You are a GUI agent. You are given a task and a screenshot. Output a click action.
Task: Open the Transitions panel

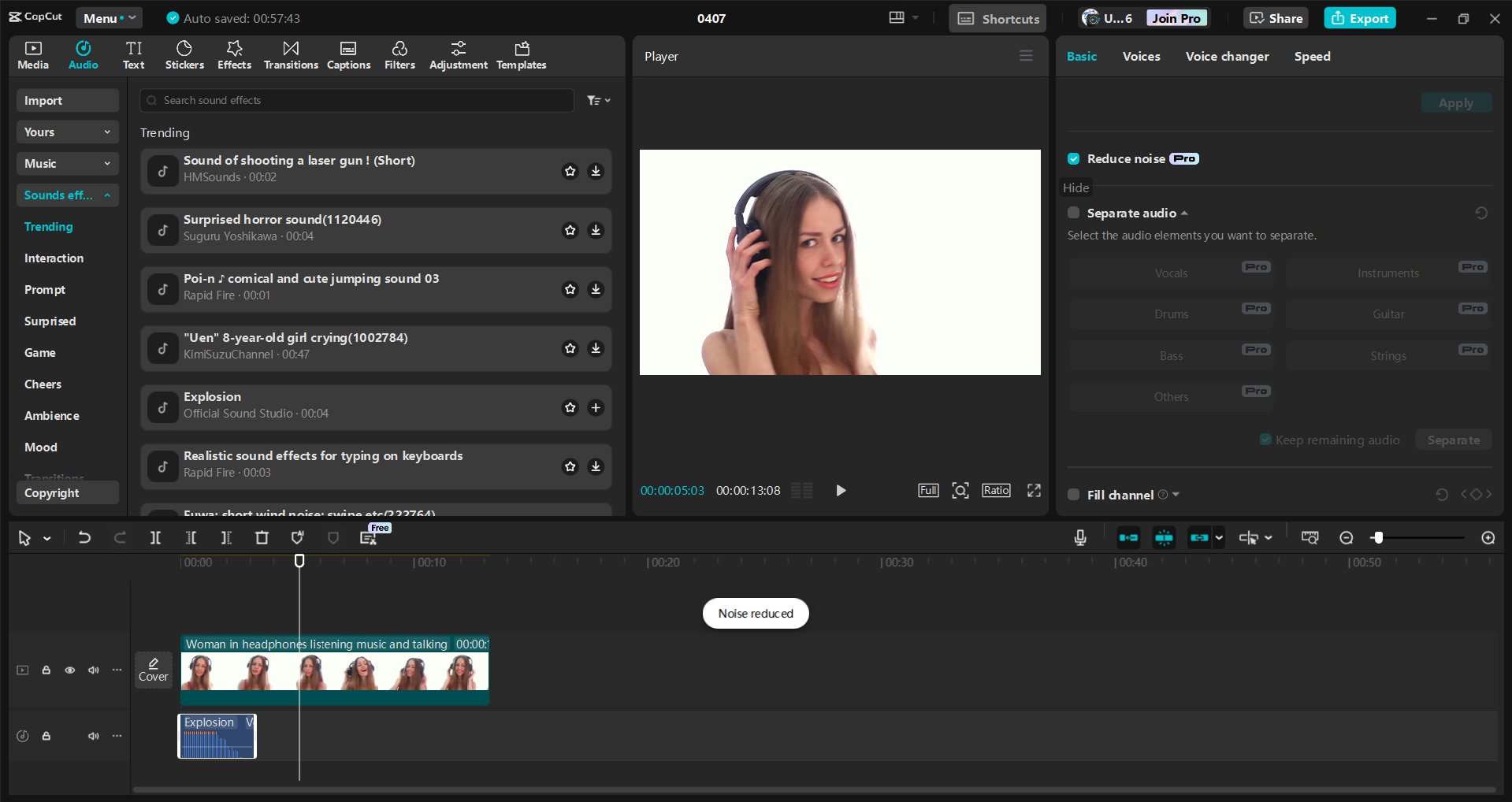(290, 55)
